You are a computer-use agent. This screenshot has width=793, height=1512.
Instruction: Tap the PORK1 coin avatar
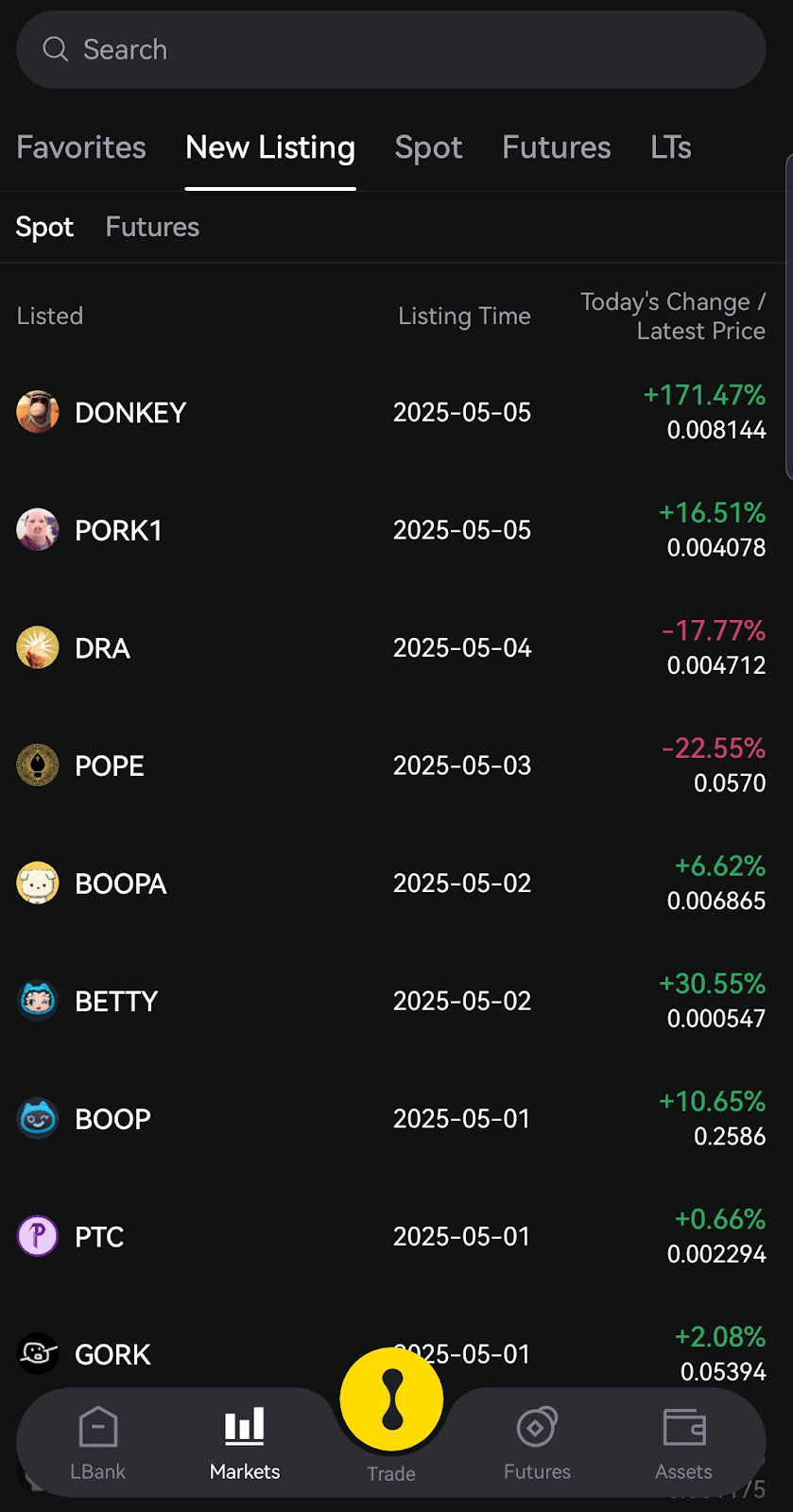[38, 530]
